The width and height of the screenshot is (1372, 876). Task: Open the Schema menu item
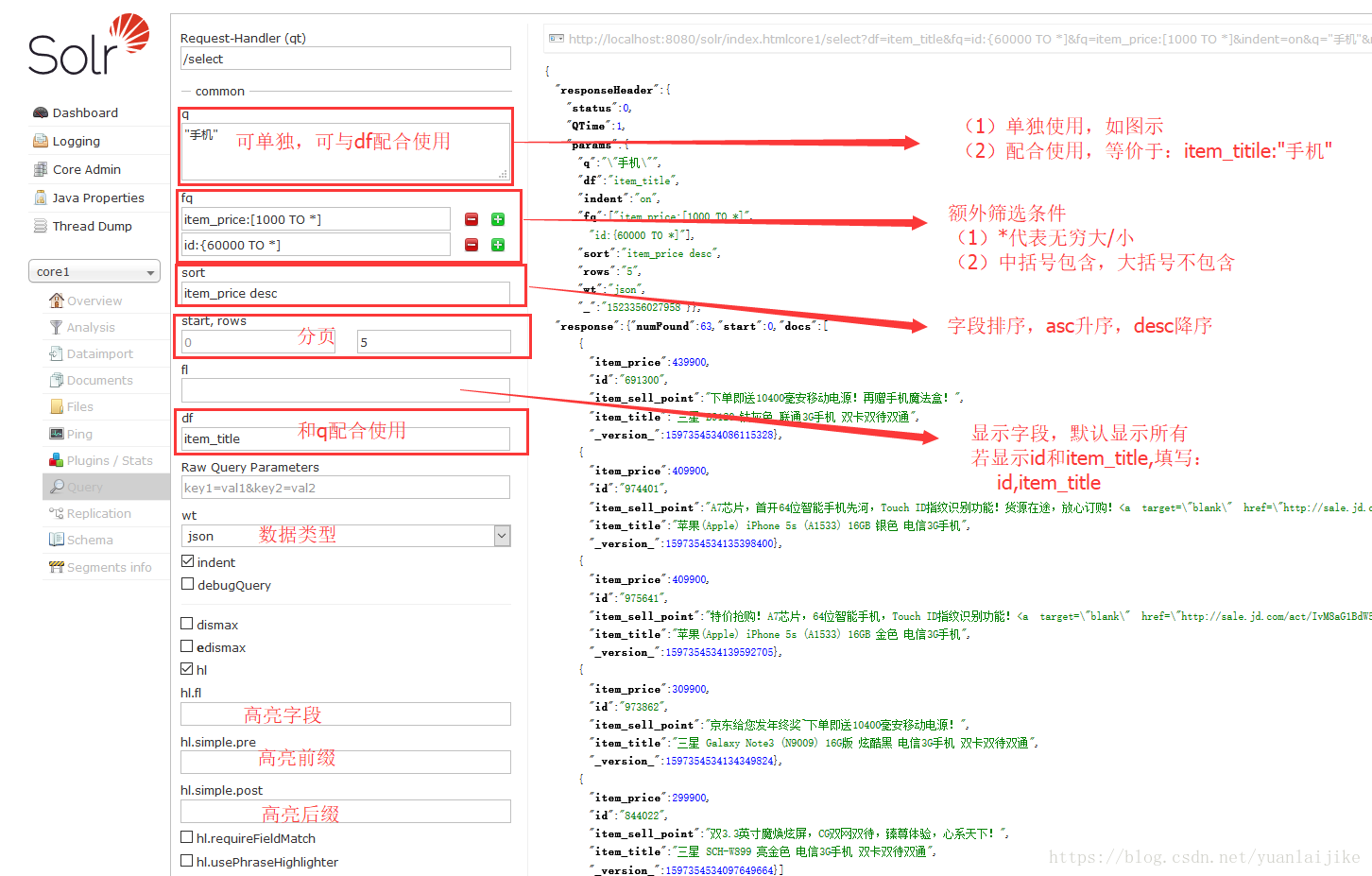click(x=90, y=540)
